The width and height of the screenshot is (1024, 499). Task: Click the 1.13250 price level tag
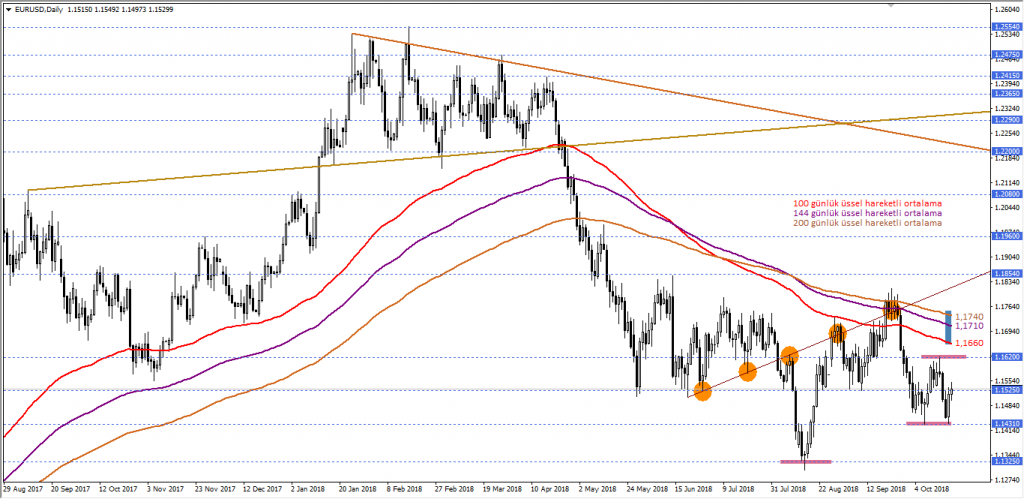(x=1006, y=461)
